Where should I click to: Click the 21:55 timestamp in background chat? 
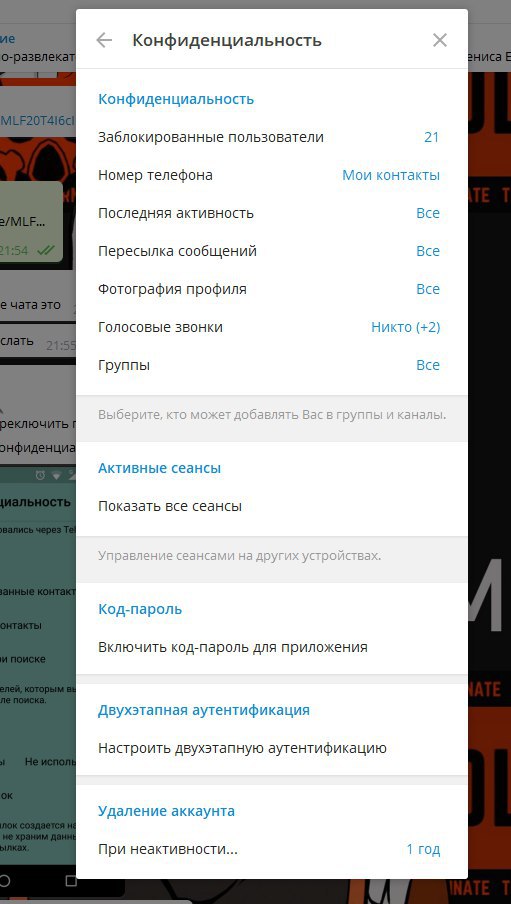coord(61,345)
